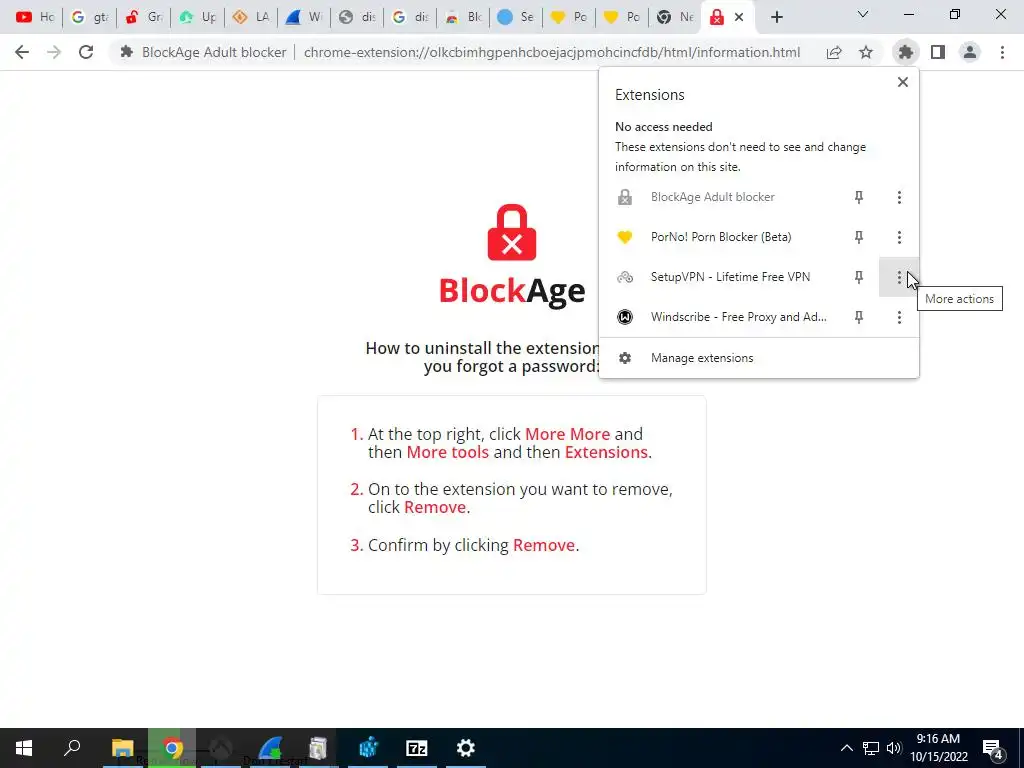Switch to the 'LA' tab
This screenshot has height=768, width=1024.
point(251,17)
